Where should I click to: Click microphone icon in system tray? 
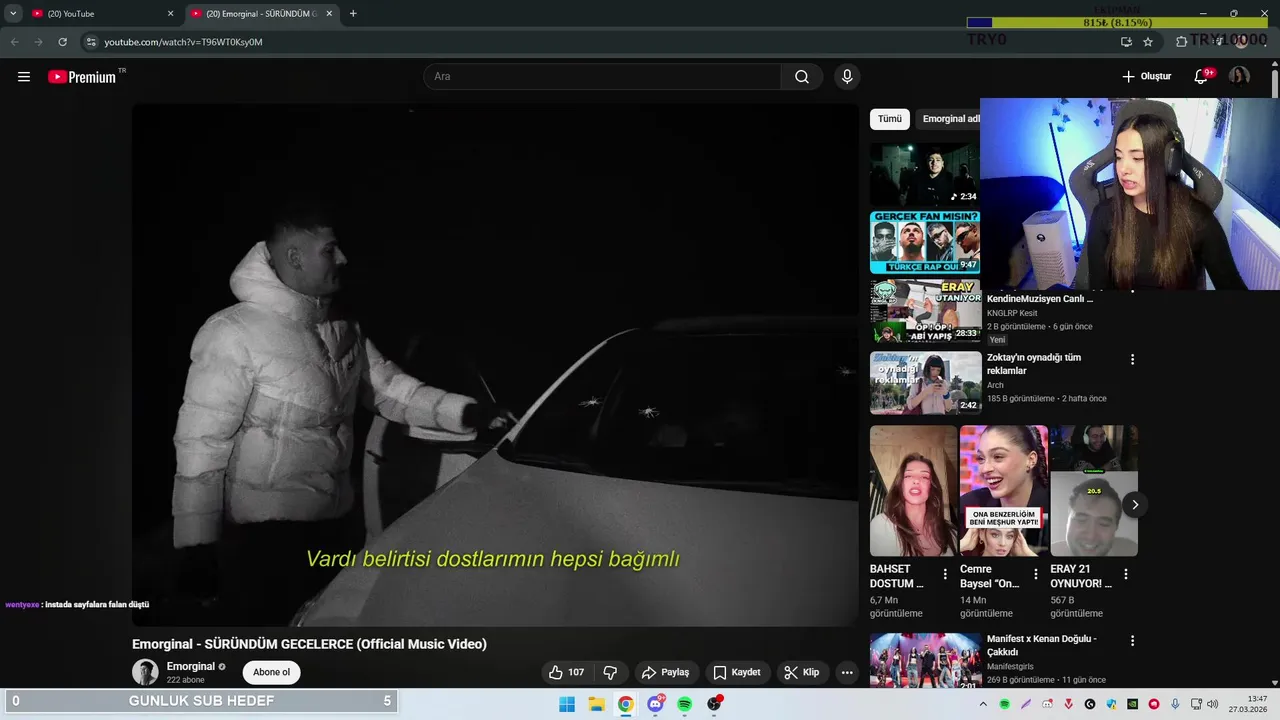tap(1175, 704)
